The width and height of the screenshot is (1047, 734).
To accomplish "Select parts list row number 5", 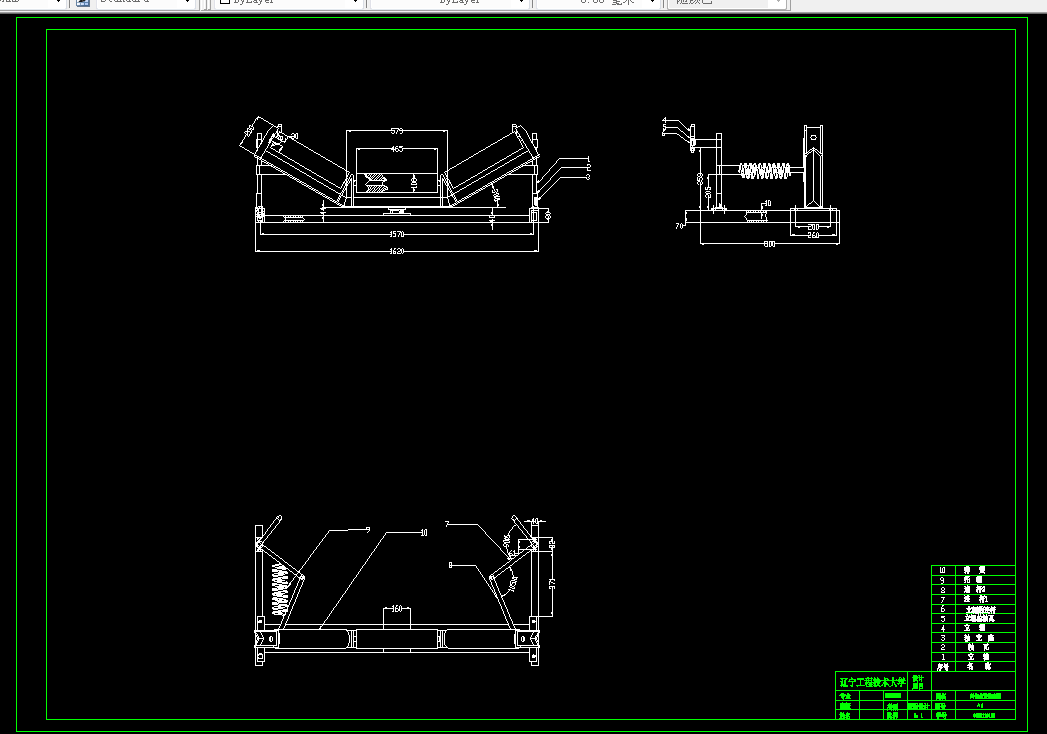I will pos(943,618).
